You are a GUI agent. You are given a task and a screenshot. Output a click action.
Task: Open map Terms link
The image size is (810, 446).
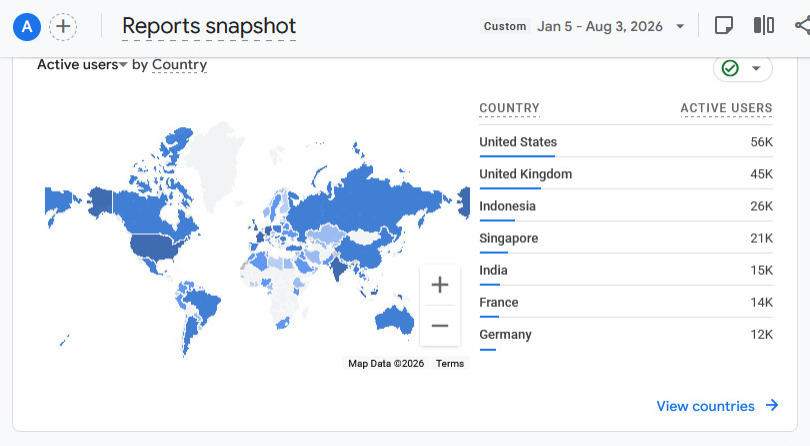click(449, 363)
